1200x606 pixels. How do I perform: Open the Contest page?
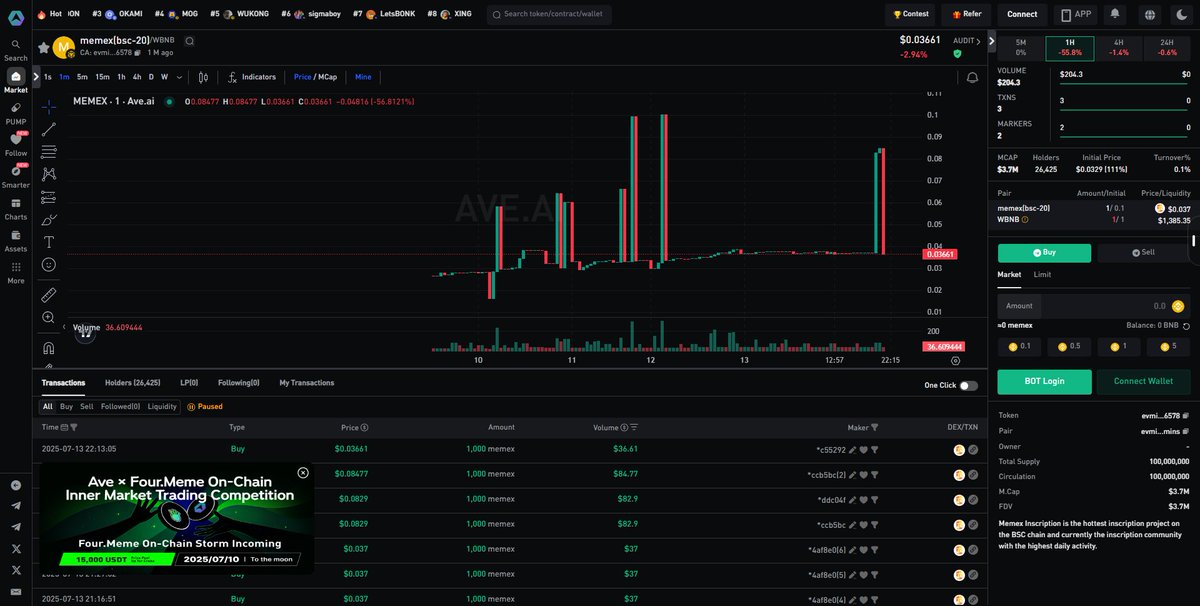pos(911,14)
